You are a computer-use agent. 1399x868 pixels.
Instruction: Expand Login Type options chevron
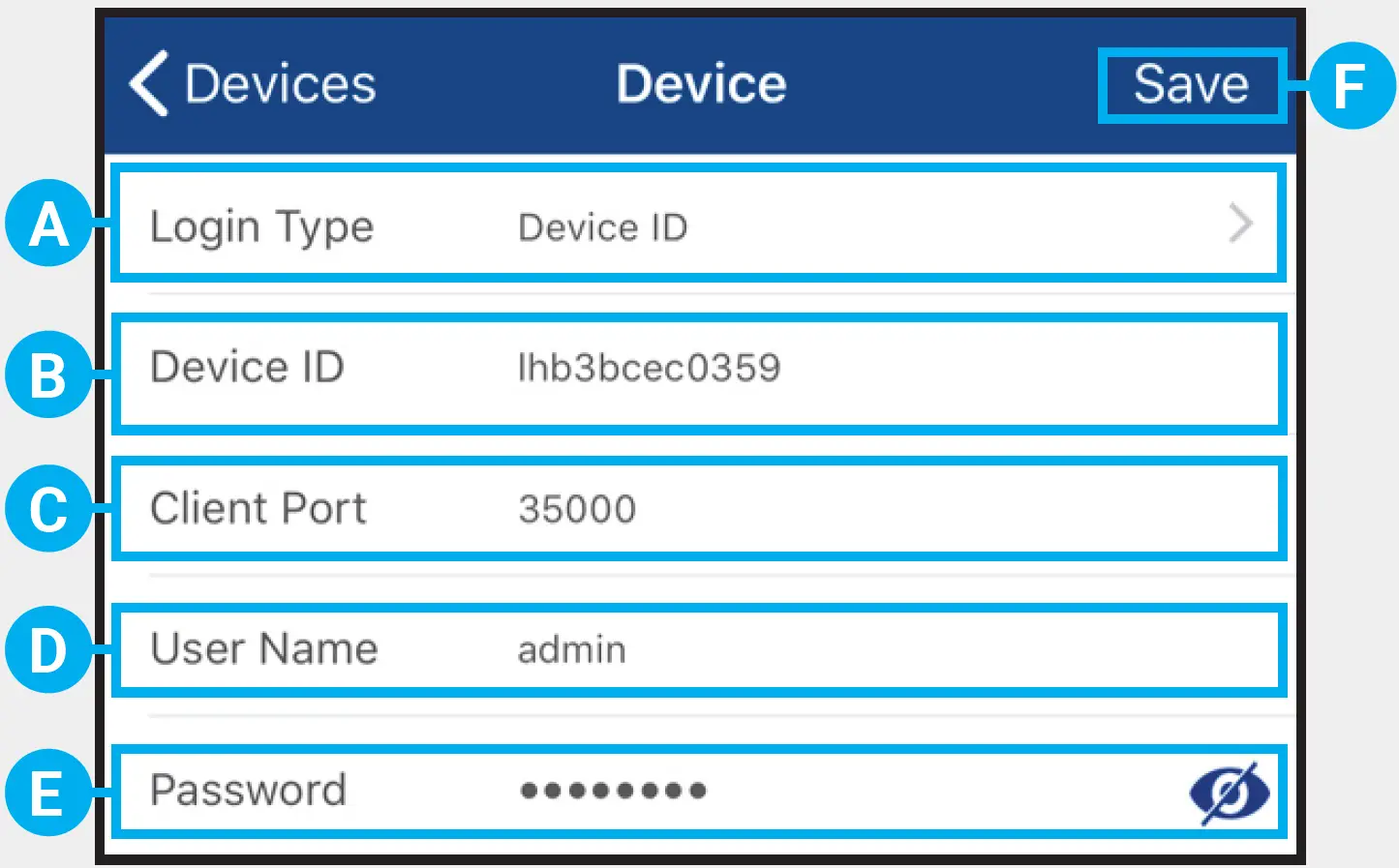pyautogui.click(x=1240, y=224)
